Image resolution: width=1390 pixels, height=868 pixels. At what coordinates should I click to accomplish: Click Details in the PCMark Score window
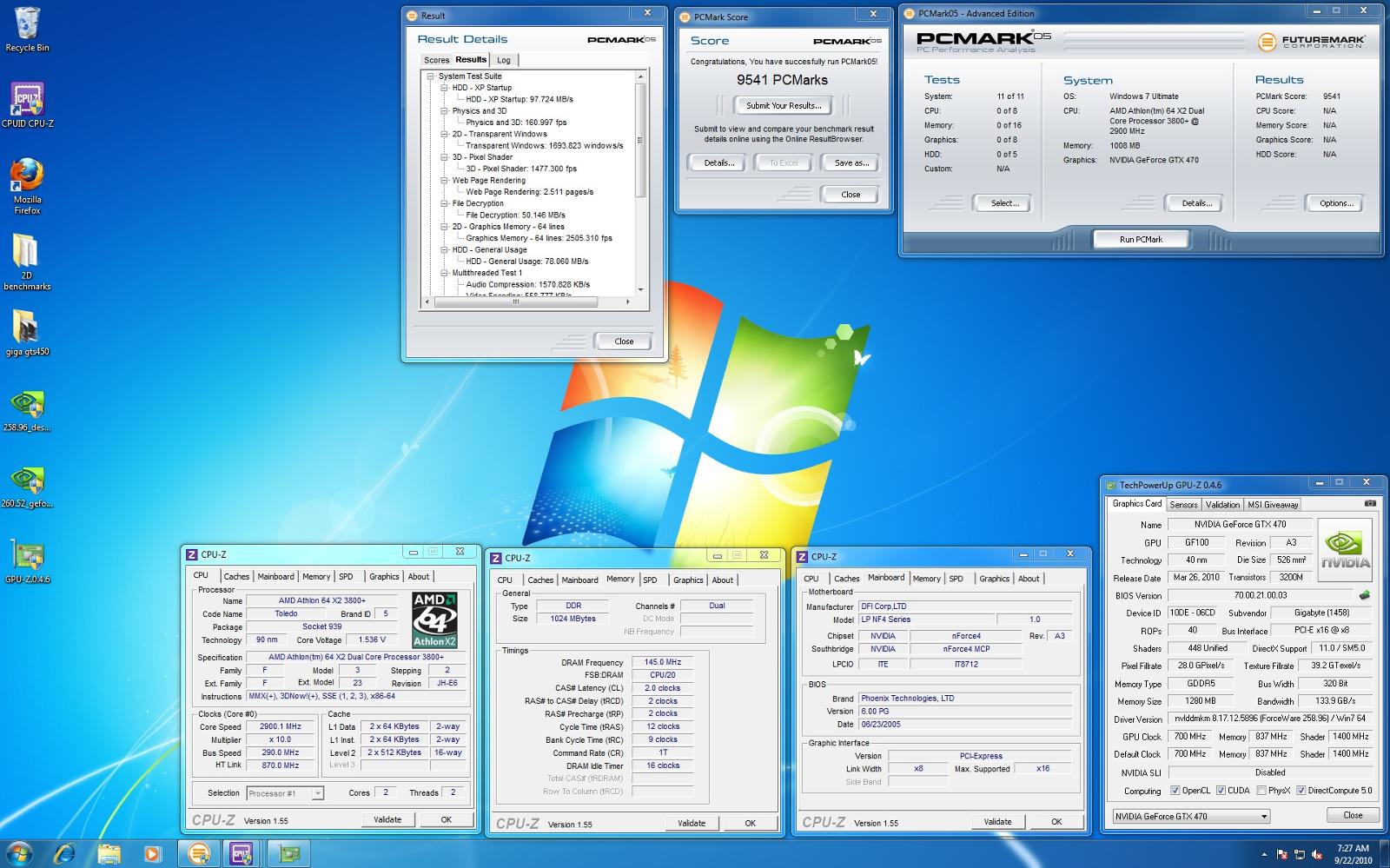(x=718, y=162)
